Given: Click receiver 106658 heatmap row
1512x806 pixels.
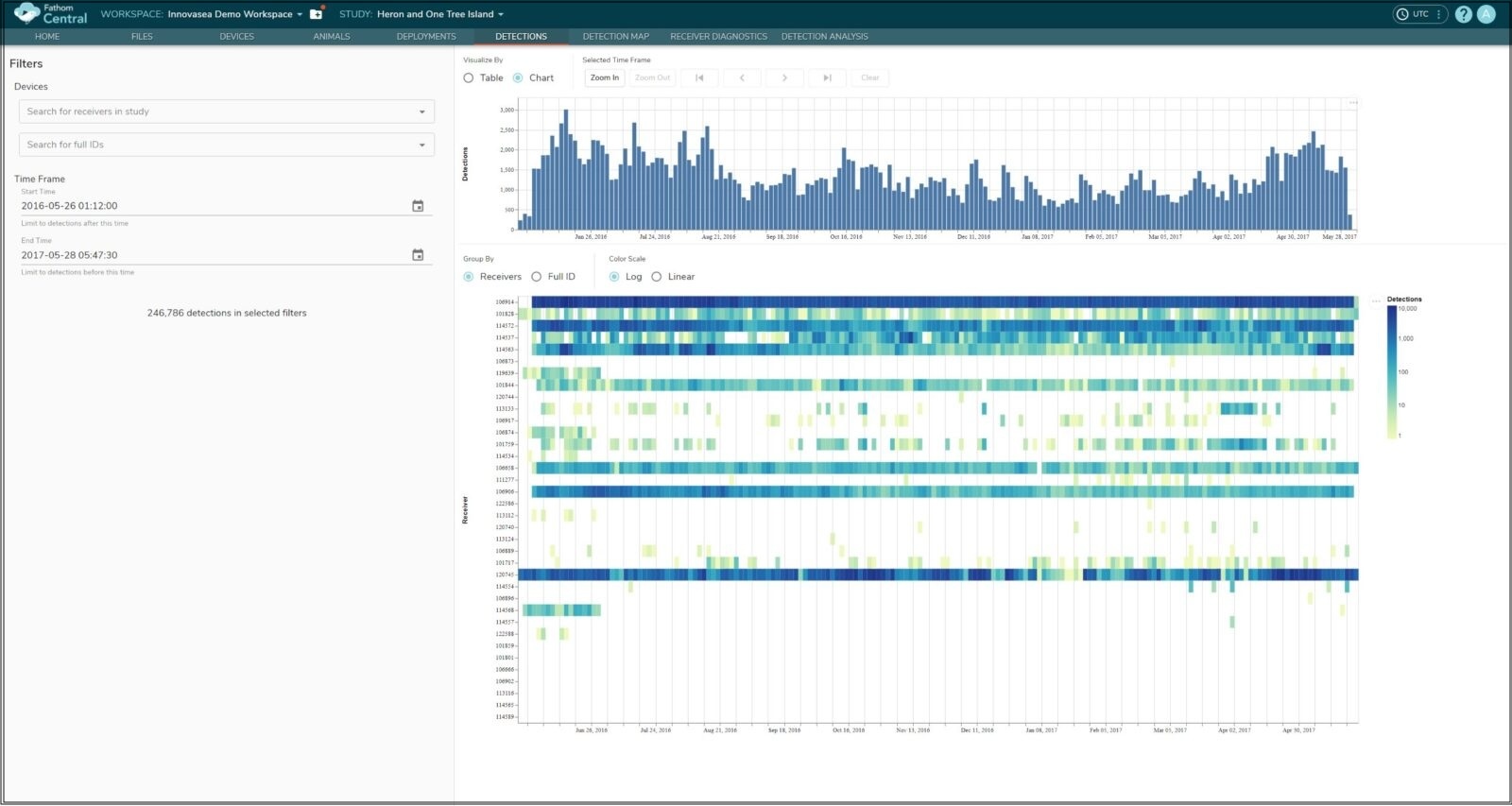Looking at the screenshot, I should click(945, 468).
